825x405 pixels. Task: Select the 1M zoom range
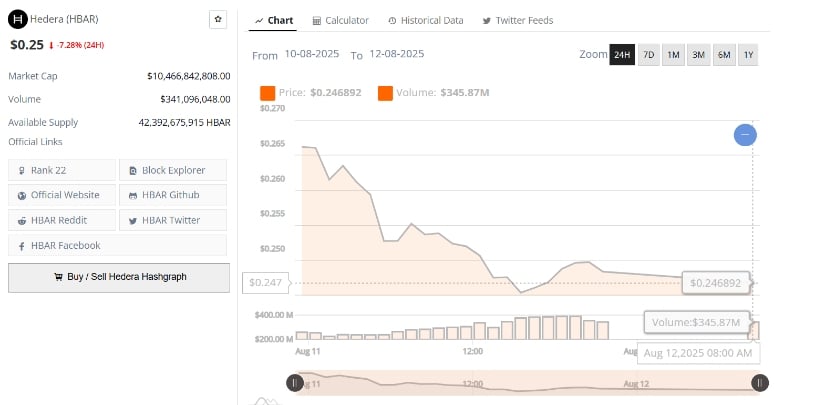coord(673,55)
